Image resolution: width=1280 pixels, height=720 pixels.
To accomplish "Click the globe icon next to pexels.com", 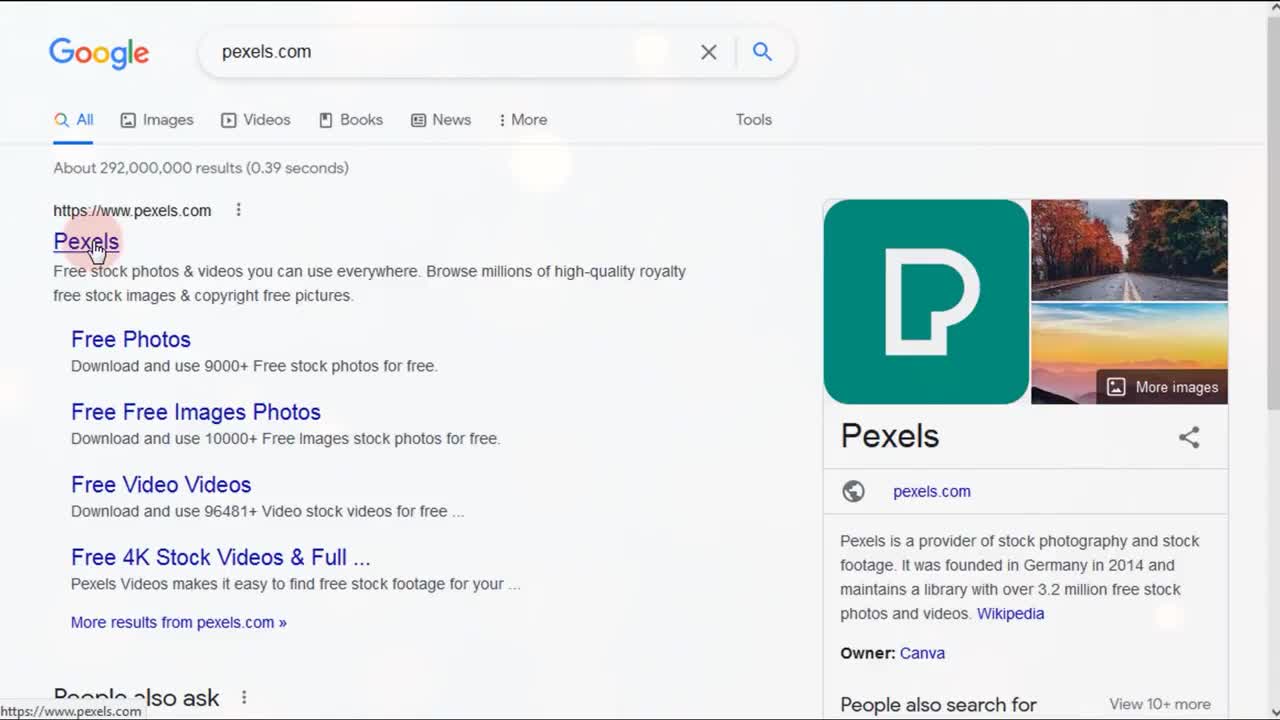I will (853, 491).
